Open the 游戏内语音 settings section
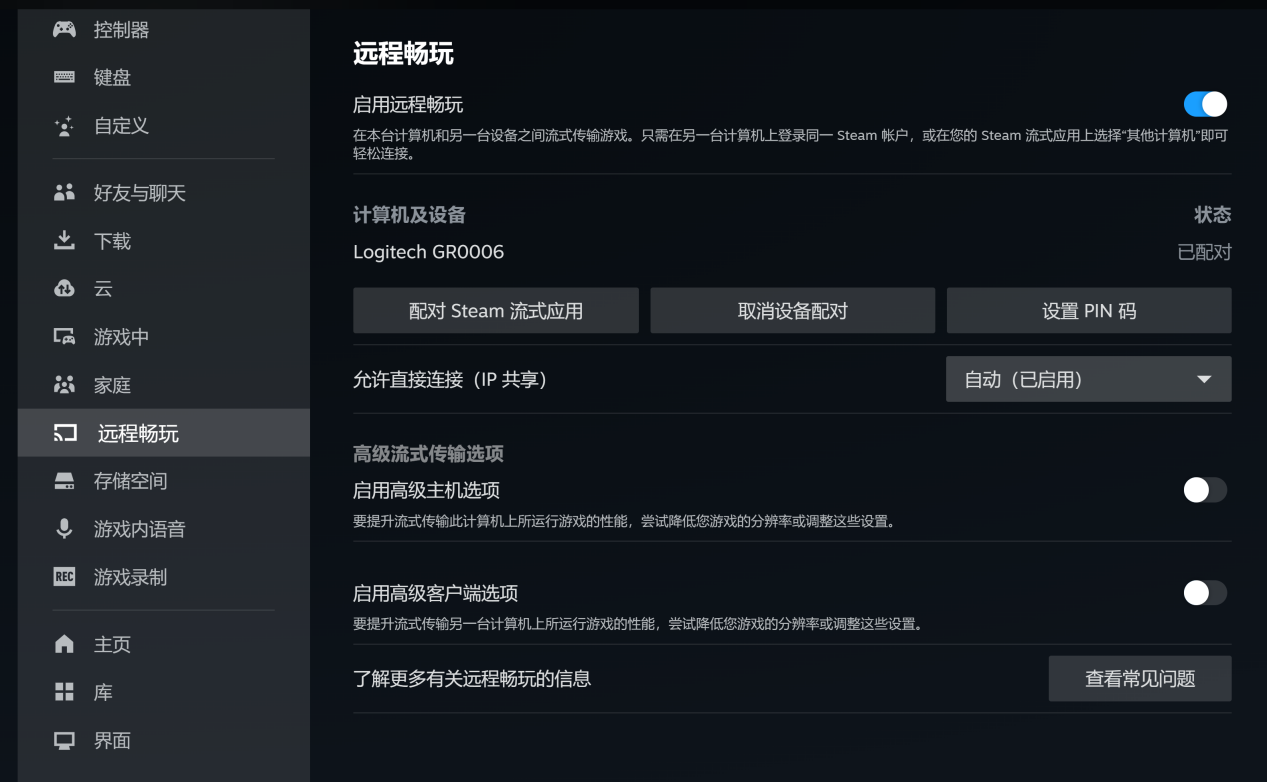 164,529
